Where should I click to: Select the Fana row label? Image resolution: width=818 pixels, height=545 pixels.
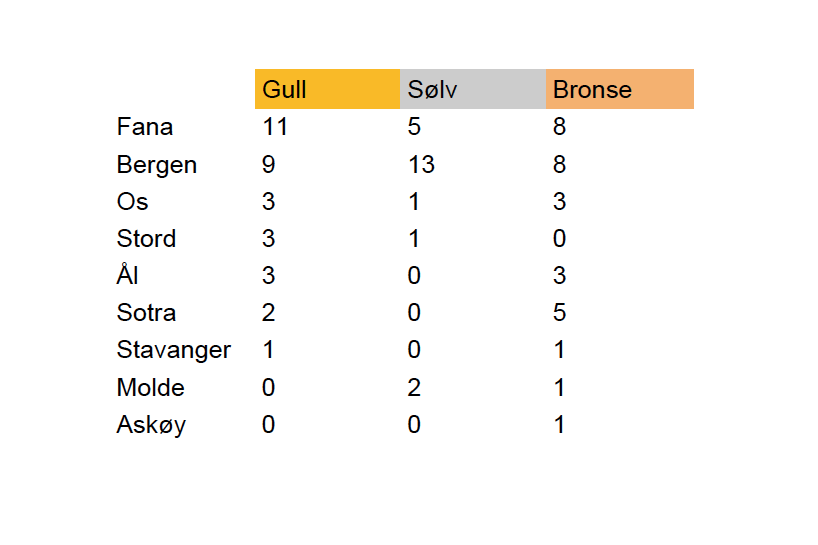click(x=145, y=127)
